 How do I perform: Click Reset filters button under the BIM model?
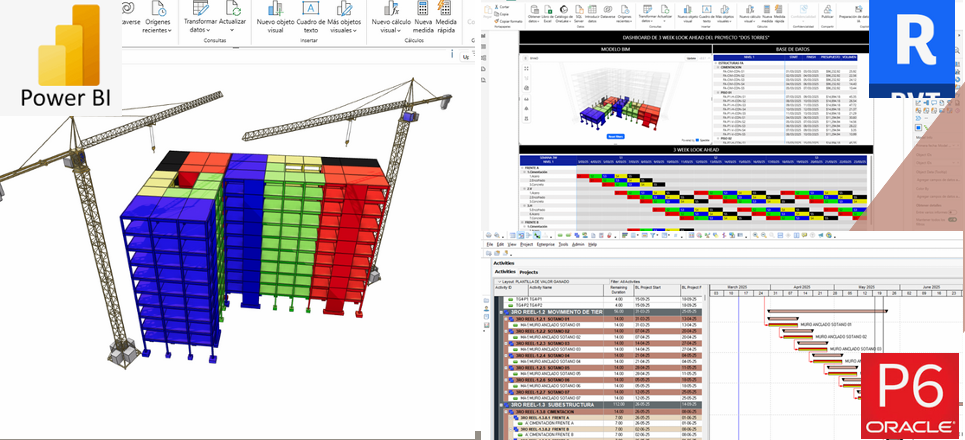pos(615,137)
